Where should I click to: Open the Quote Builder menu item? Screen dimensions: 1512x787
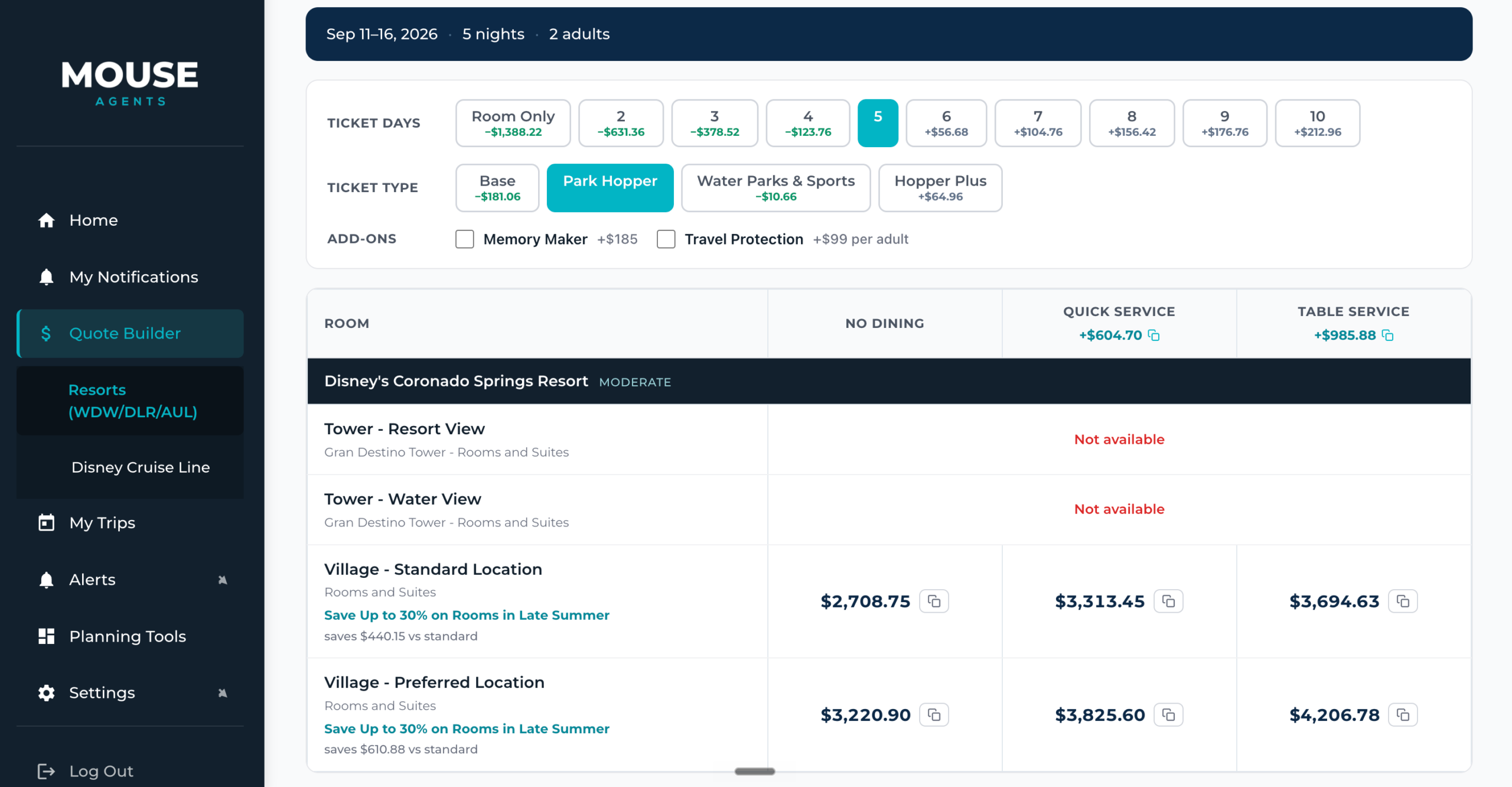(130, 334)
